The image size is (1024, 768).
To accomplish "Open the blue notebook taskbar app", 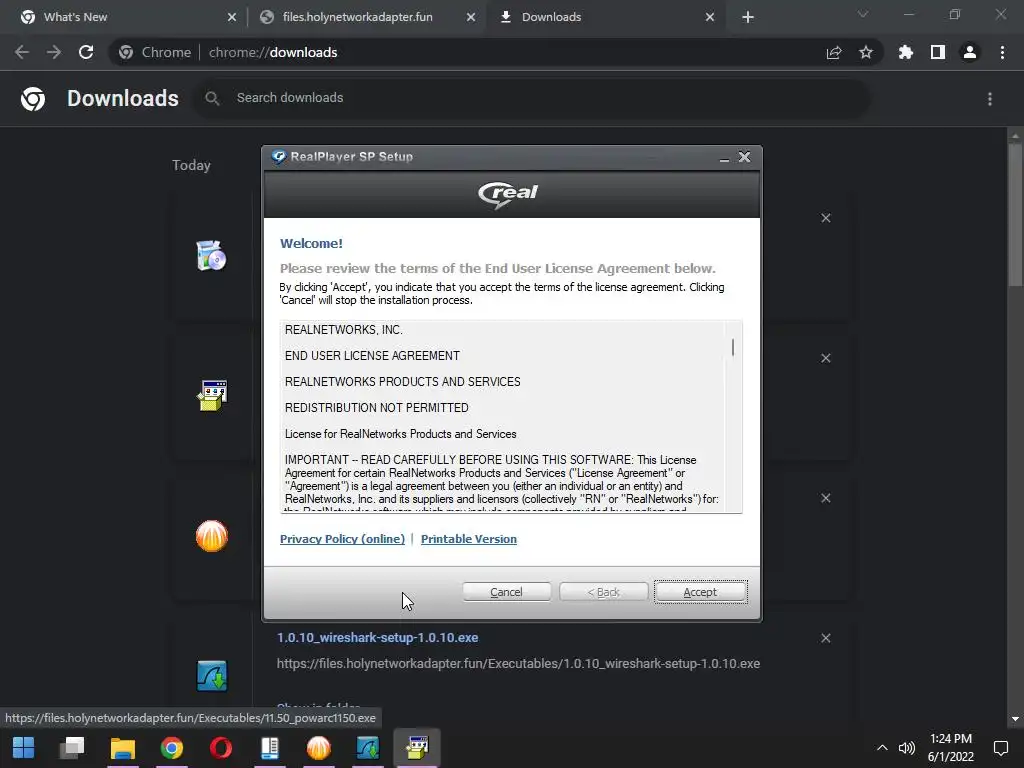I will pos(270,748).
